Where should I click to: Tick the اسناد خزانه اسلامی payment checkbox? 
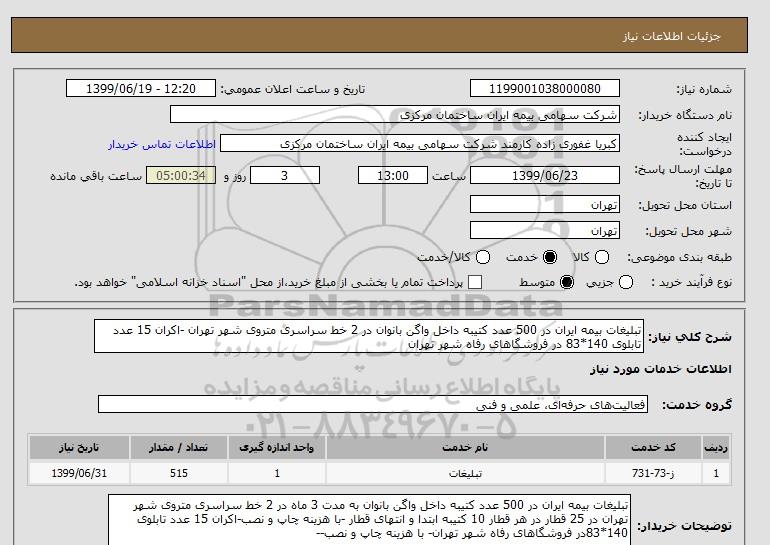point(475,282)
